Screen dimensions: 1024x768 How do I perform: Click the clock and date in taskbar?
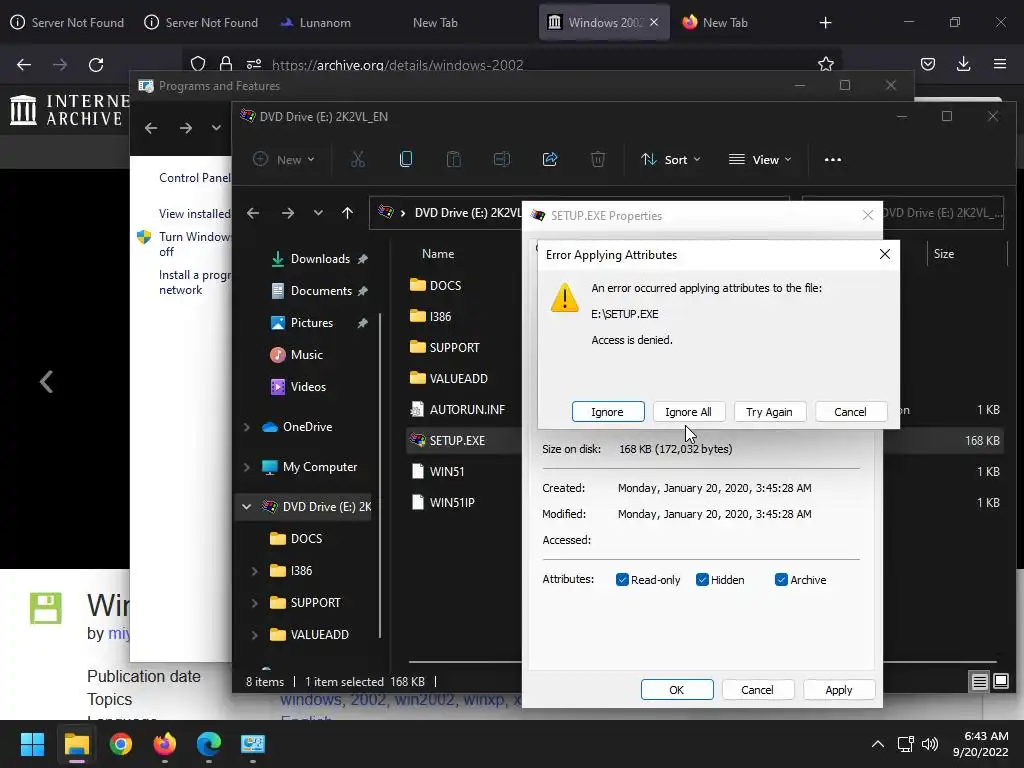[x=980, y=744]
